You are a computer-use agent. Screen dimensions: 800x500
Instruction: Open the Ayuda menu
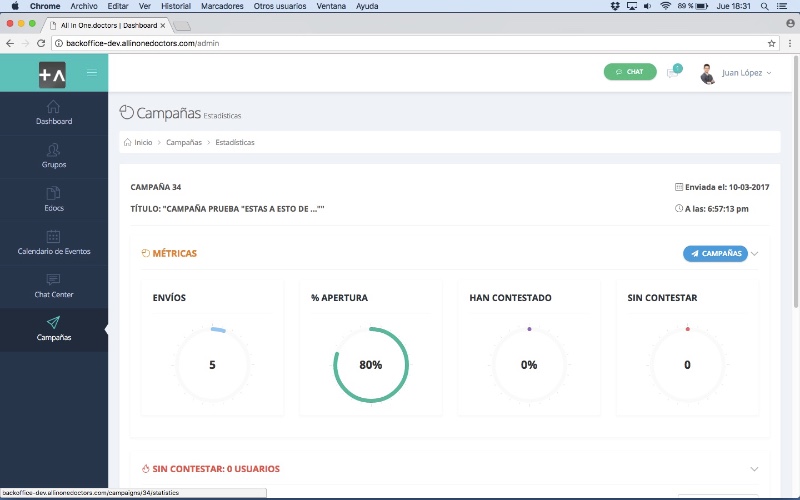click(367, 6)
